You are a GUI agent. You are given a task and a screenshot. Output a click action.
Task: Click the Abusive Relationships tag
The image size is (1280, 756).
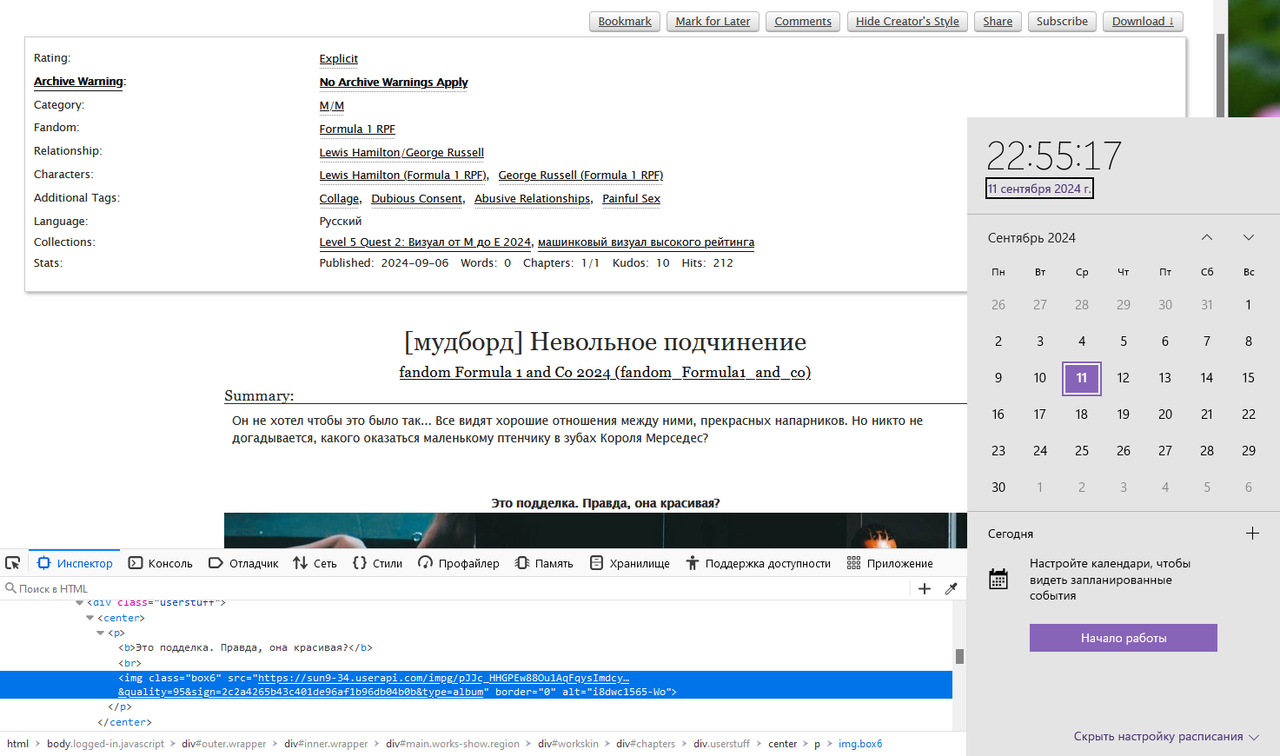click(533, 198)
